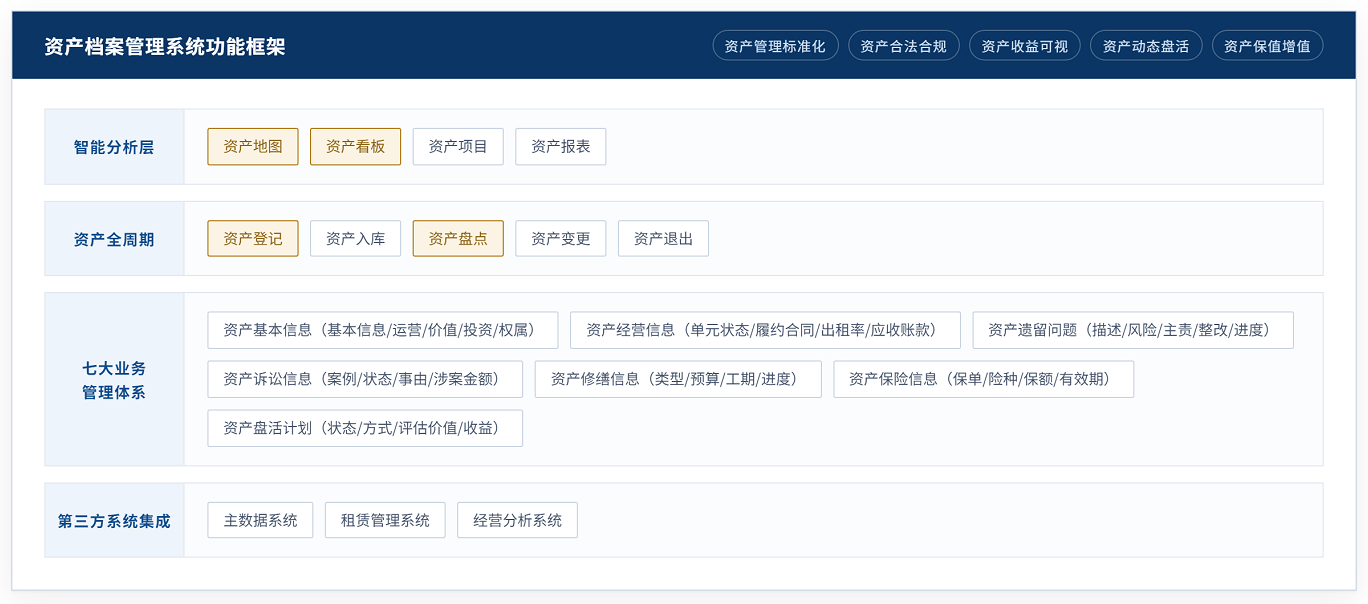Open the 资产盘活计划 item
1368x604 pixels.
coord(365,428)
